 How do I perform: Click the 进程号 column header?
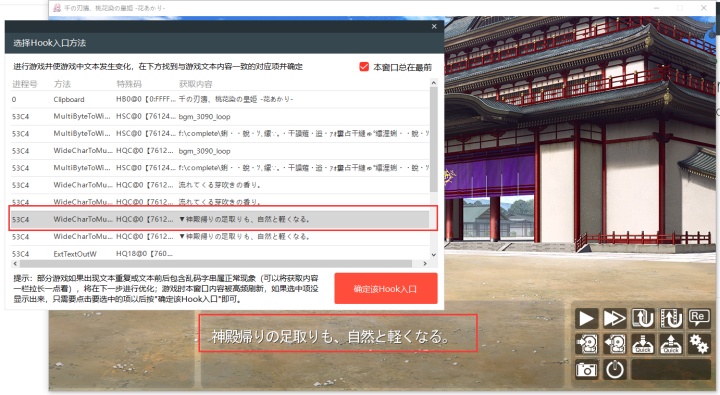click(25, 84)
